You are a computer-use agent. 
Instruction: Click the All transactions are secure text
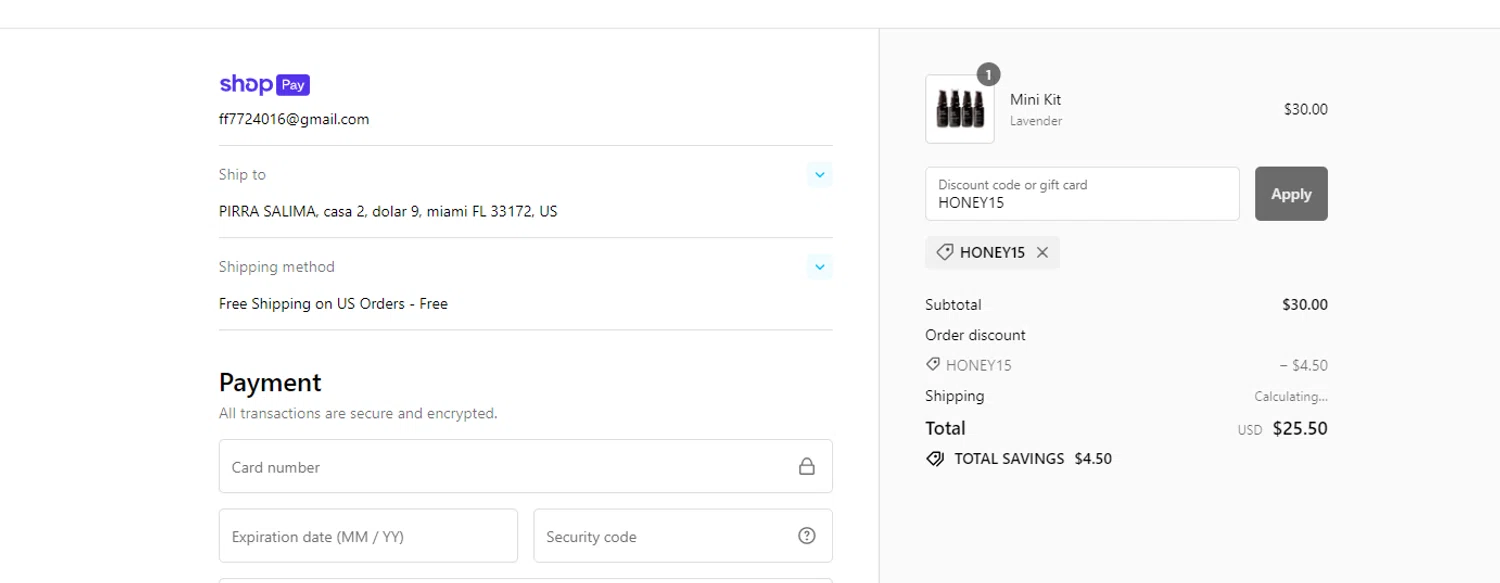(358, 413)
